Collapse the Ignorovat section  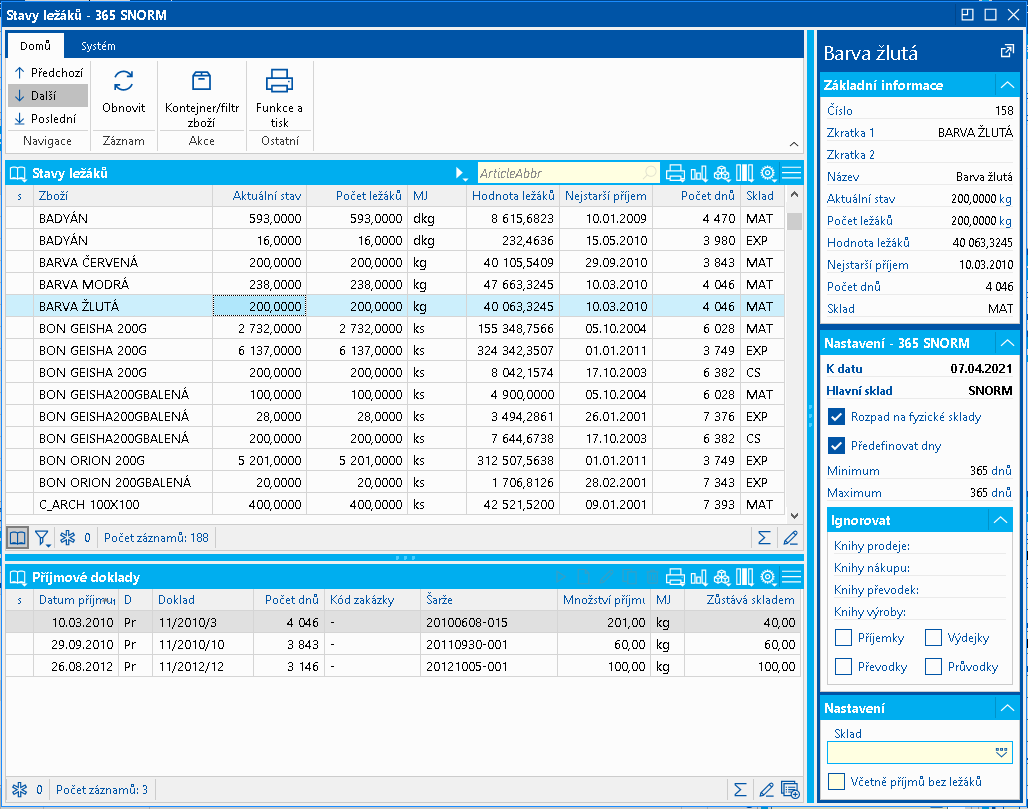[x=999, y=520]
